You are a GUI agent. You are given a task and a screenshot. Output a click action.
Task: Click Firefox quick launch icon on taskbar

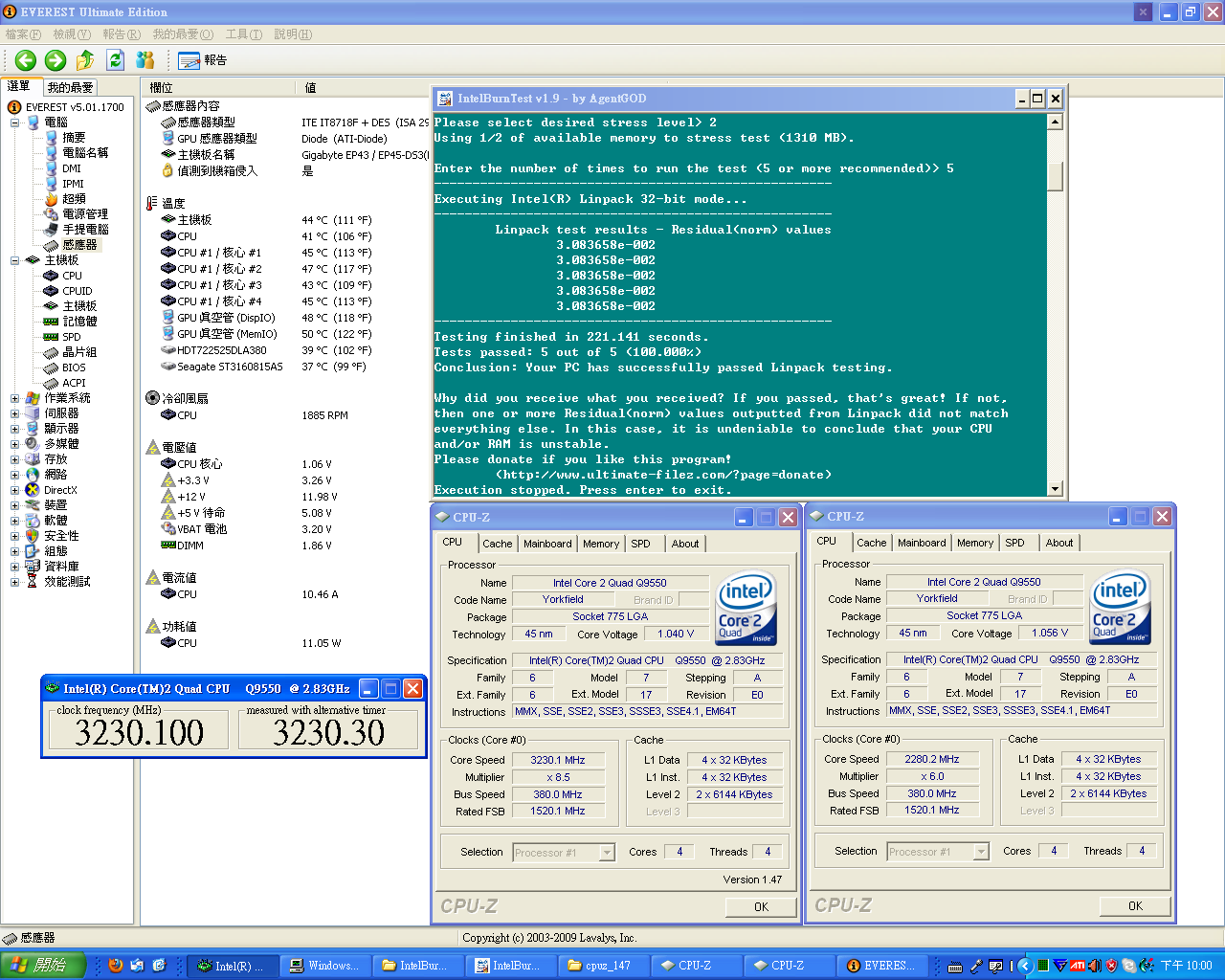click(x=116, y=966)
